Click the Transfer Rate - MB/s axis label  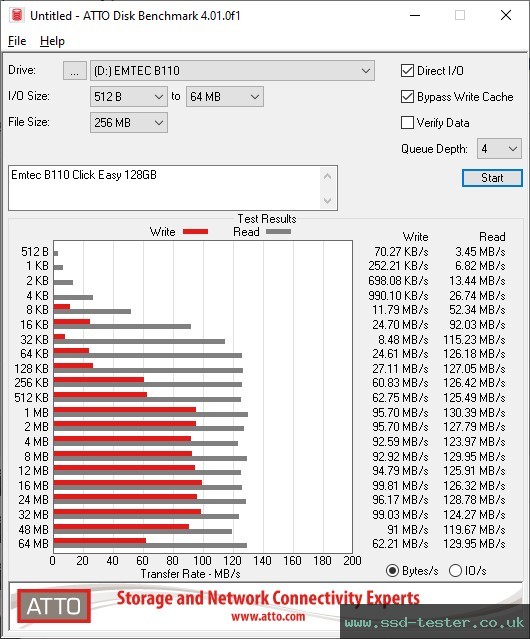191,574
